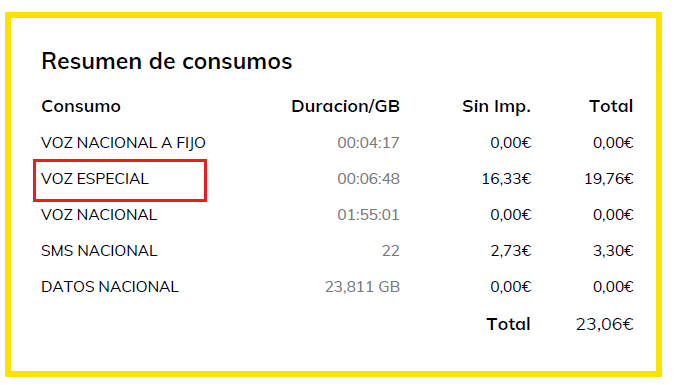Select the SMS NACIONAL row label
This screenshot has width=676, height=385.
(99, 250)
